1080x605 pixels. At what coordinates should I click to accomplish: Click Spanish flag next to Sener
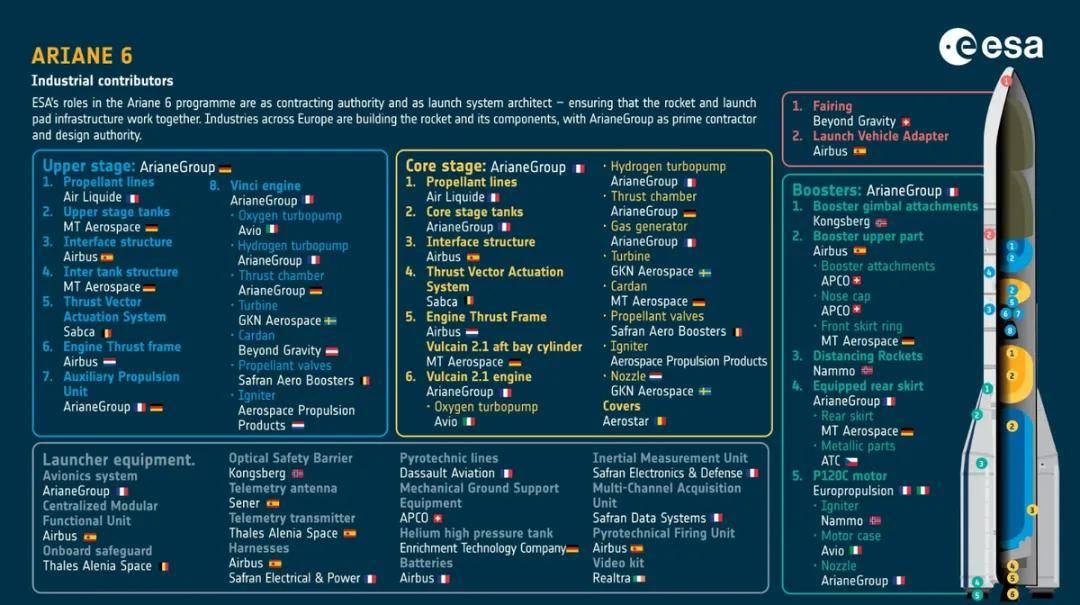pos(273,504)
